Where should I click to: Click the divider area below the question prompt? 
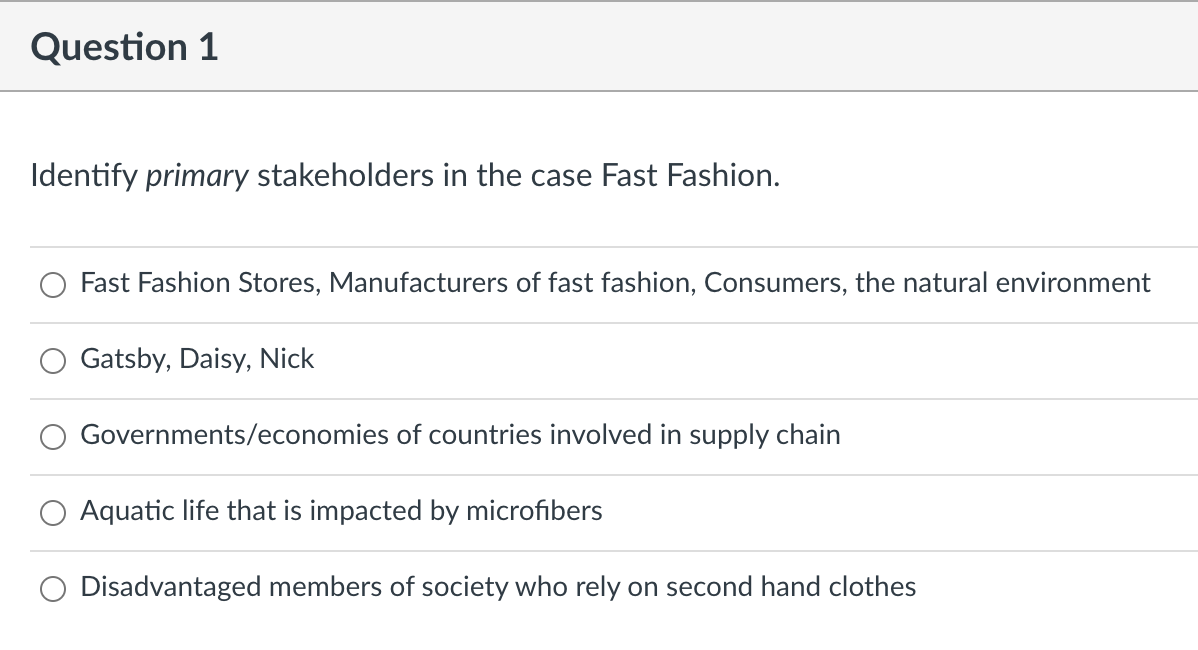pyautogui.click(x=599, y=247)
